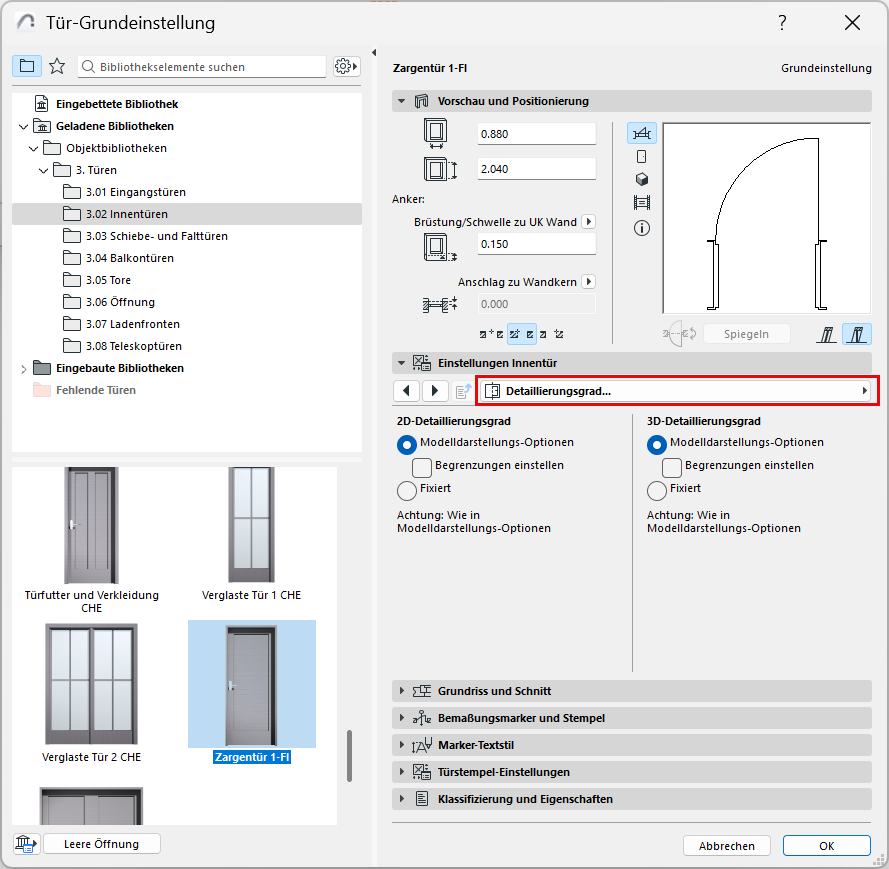
Task: Click the Leere Öffnung button
Action: (x=101, y=844)
